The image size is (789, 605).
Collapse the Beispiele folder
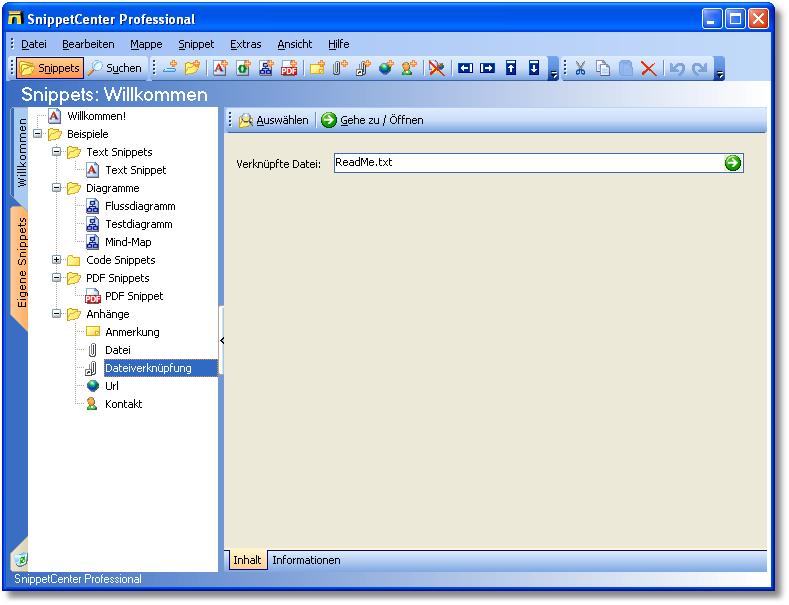click(x=38, y=134)
